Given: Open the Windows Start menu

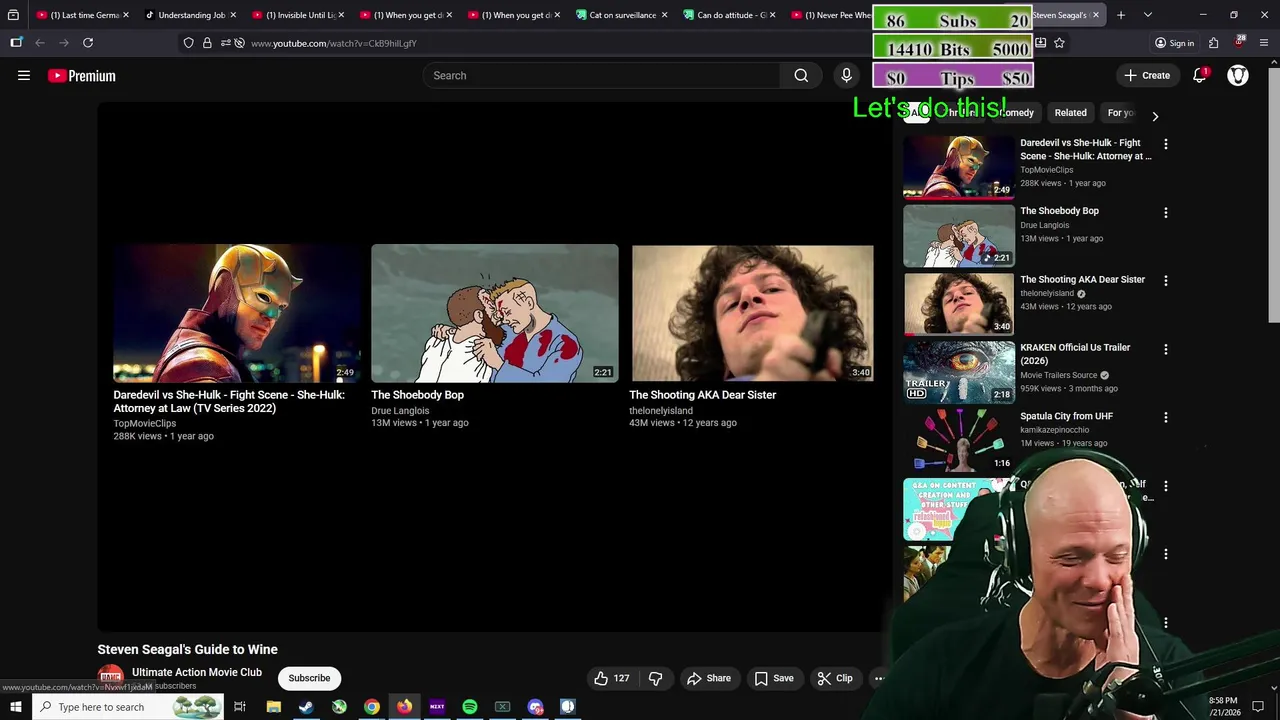Looking at the screenshot, I should pos(16,707).
